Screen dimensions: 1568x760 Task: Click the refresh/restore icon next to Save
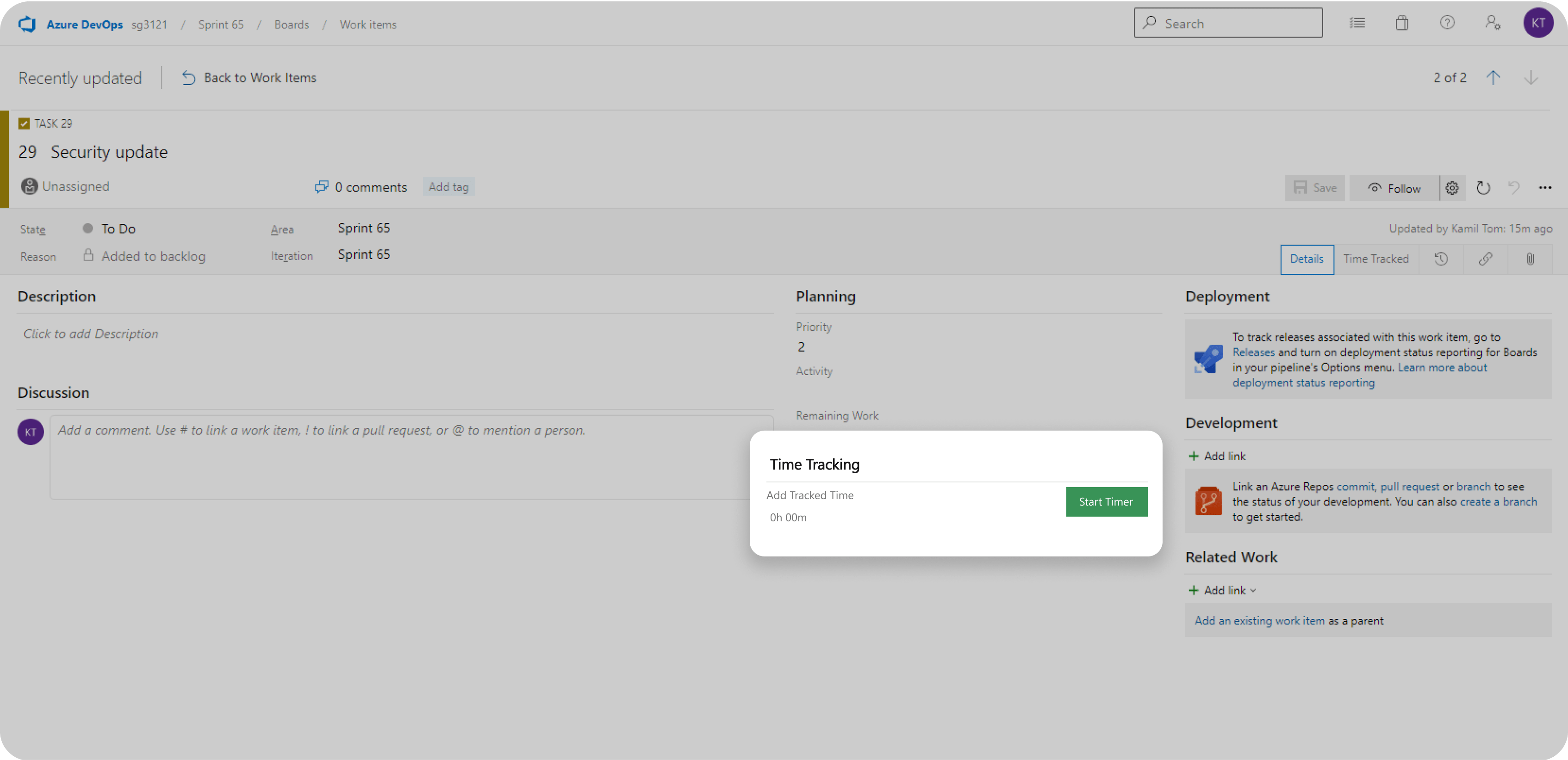(1483, 187)
